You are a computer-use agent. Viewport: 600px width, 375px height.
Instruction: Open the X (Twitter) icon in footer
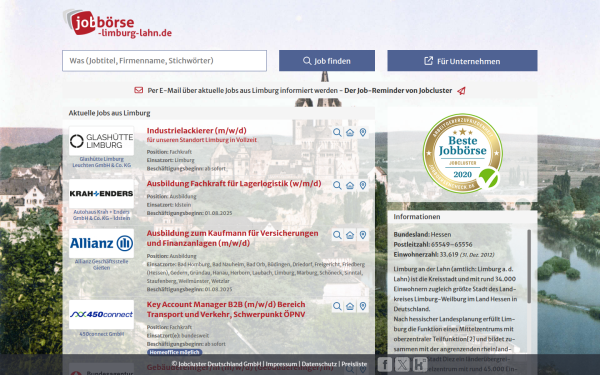[402, 364]
